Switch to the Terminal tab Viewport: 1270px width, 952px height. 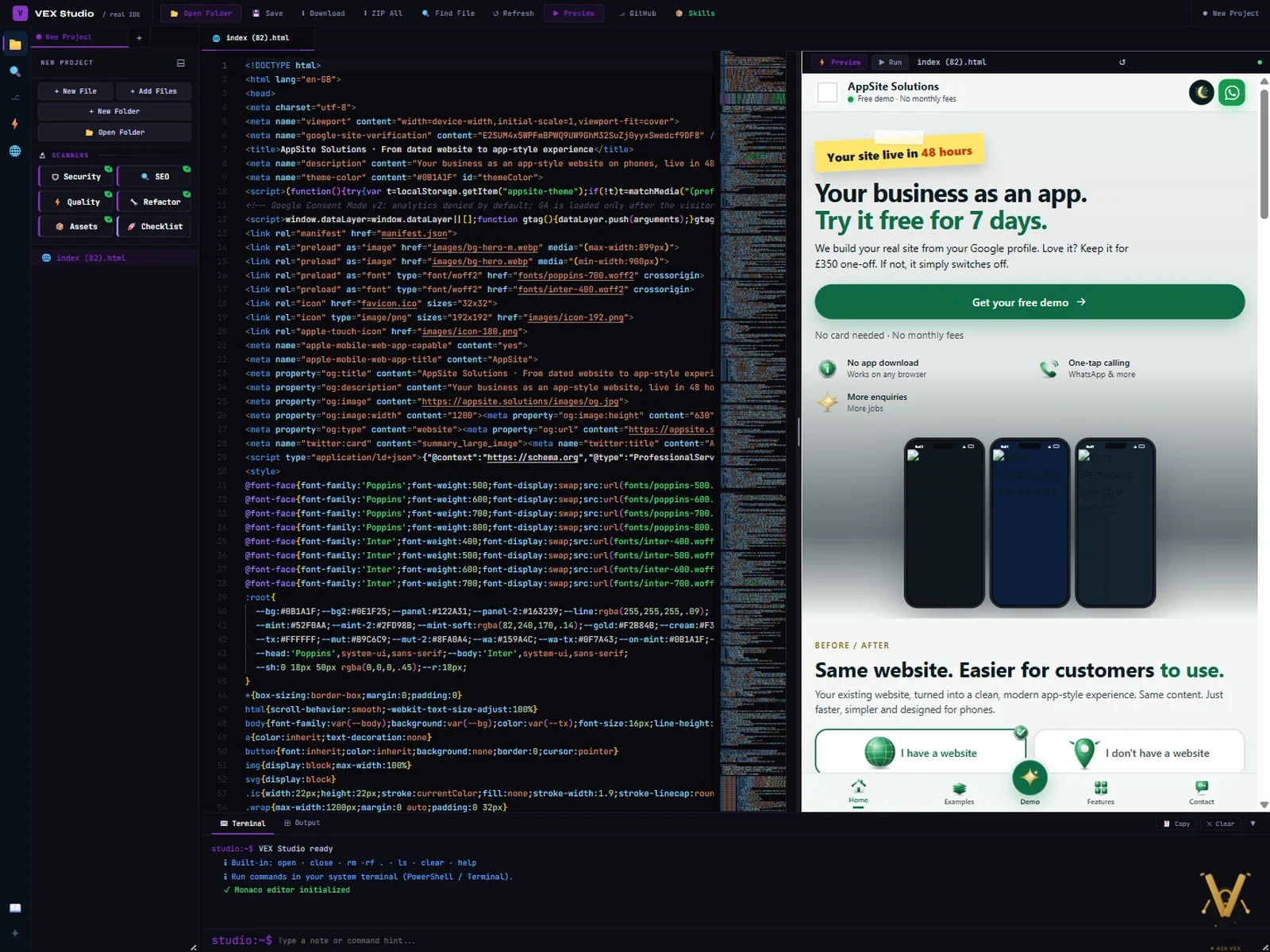(242, 823)
